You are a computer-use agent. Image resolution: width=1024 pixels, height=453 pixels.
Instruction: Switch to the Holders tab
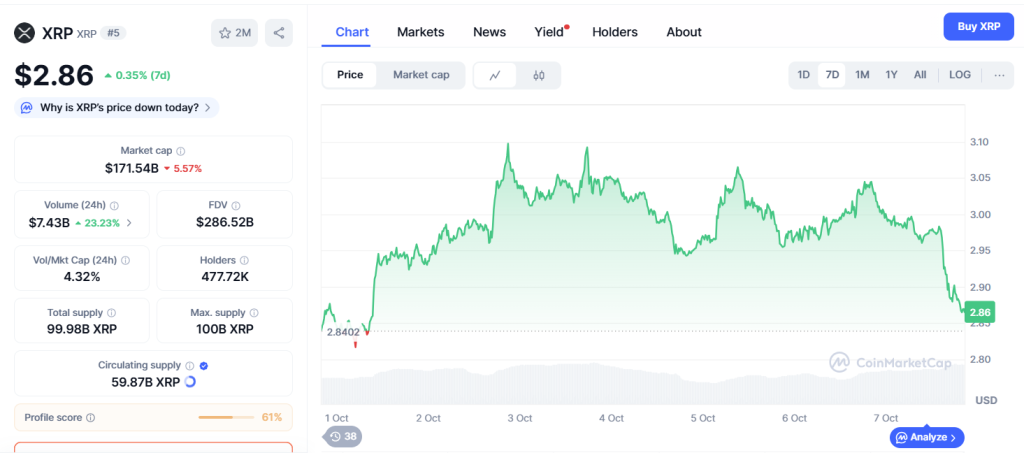pos(614,32)
